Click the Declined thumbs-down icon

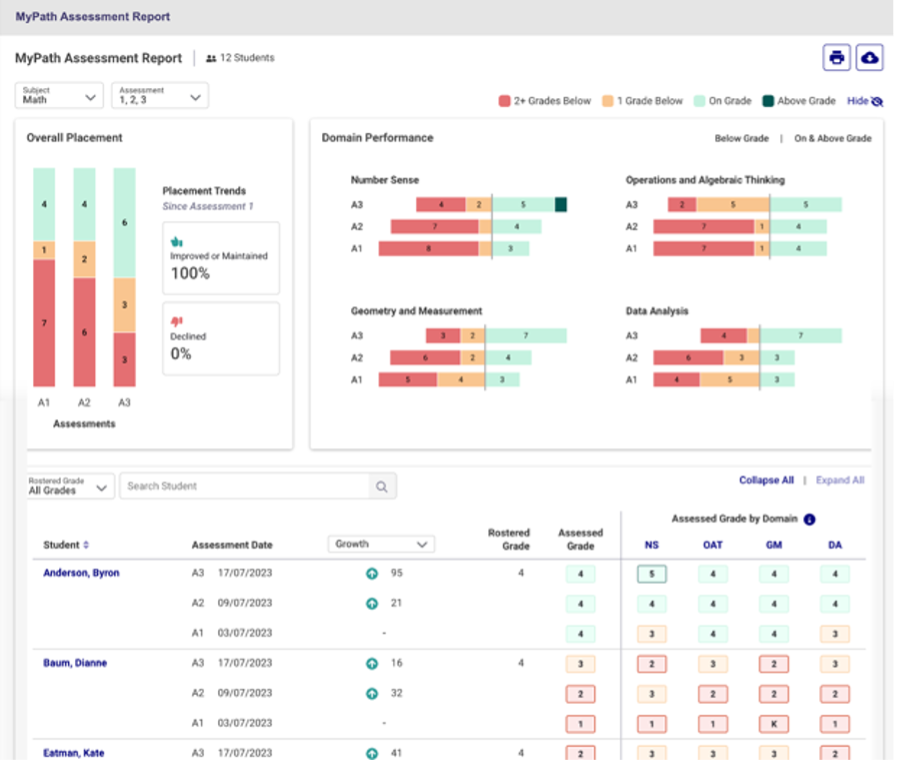[178, 323]
